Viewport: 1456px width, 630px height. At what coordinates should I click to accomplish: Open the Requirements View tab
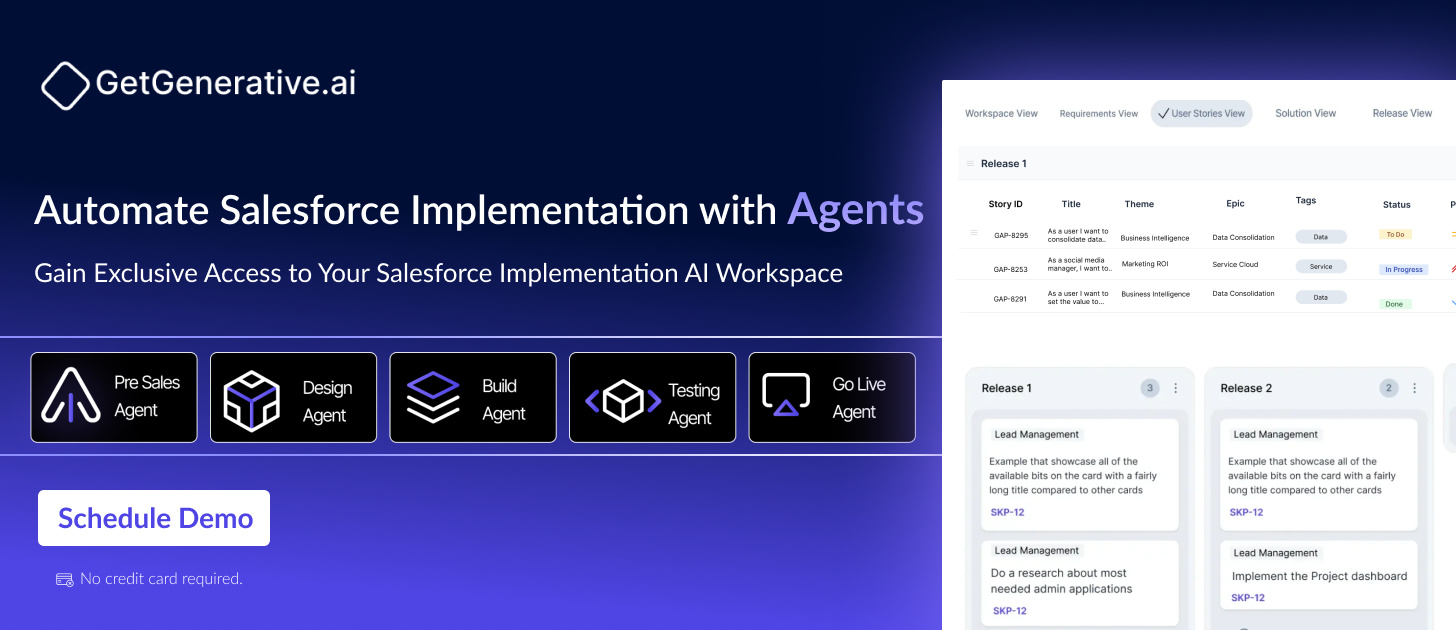[x=1098, y=114]
